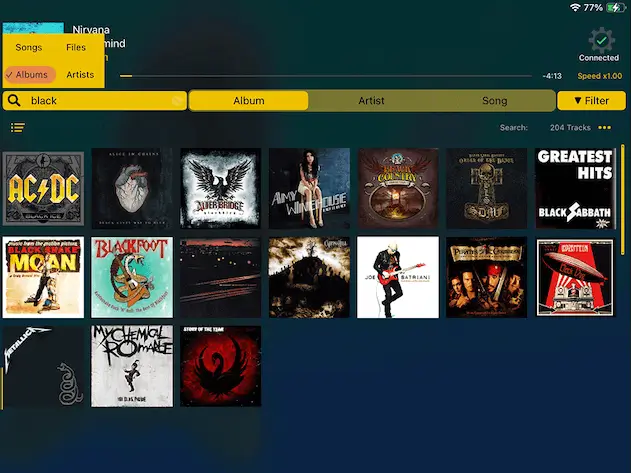
Task: Open Story of the Year Black Swan
Action: 221,366
